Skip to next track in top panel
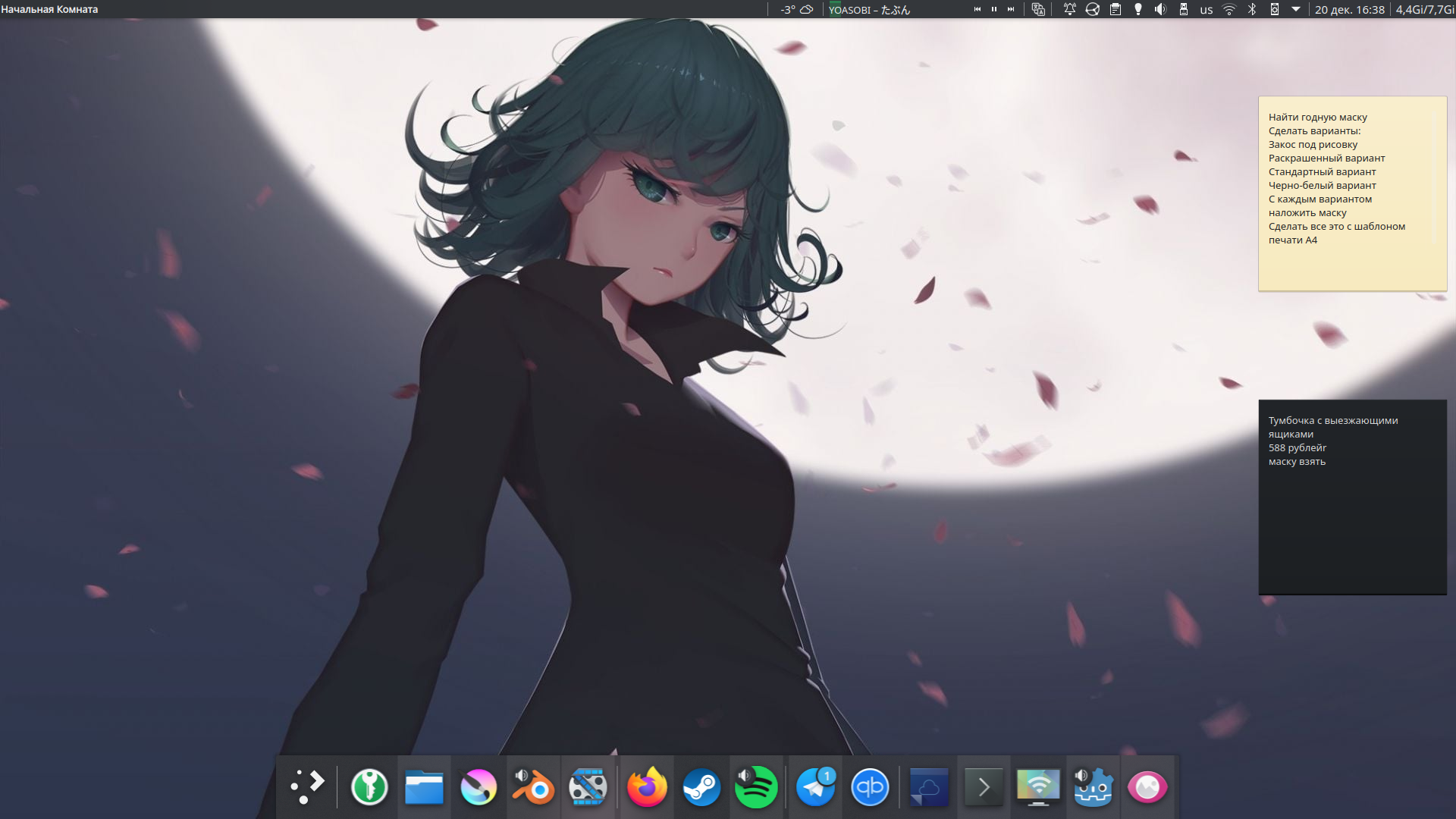The width and height of the screenshot is (1456, 819). point(1010,9)
